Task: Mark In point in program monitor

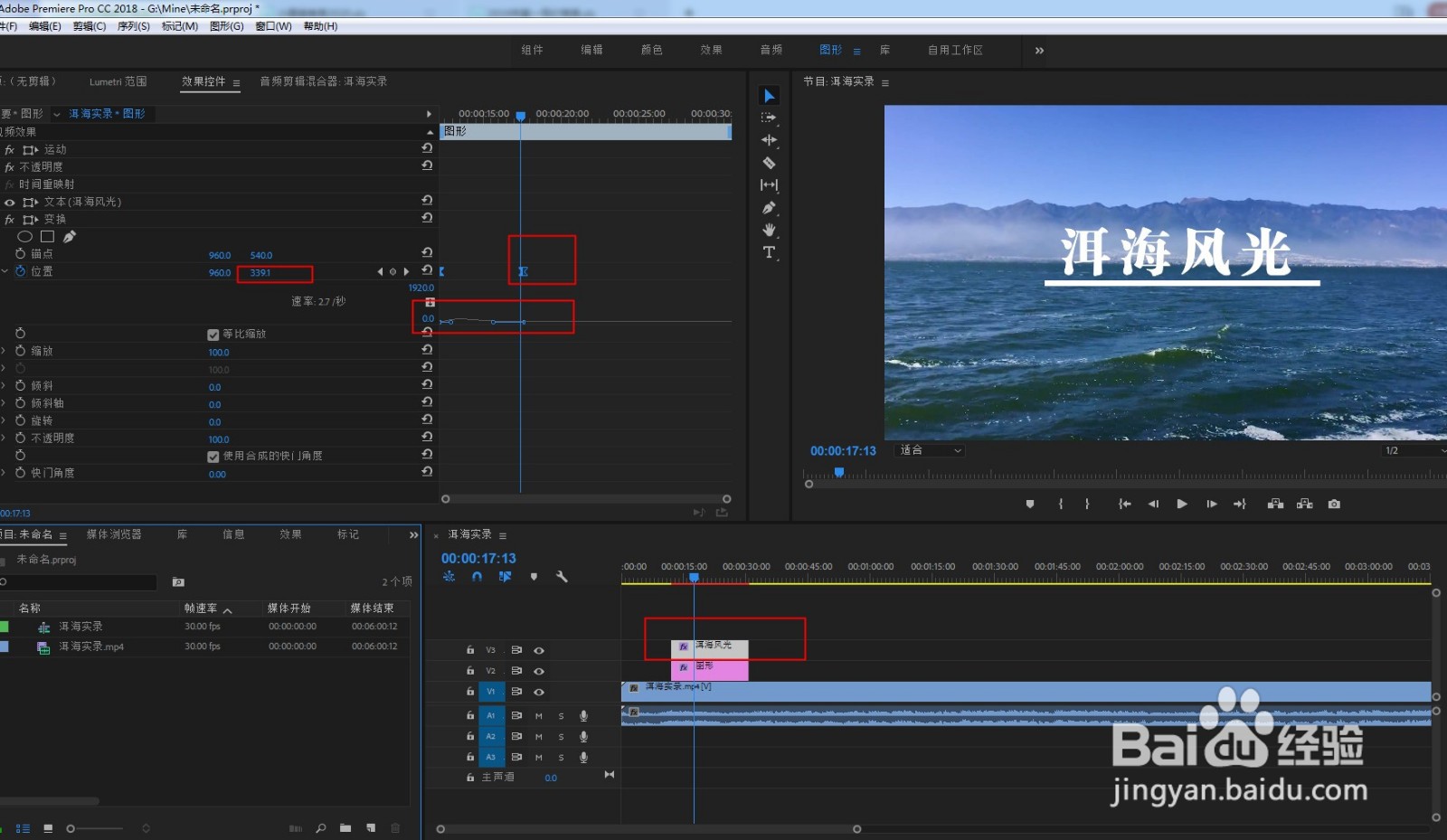Action: coord(1061,504)
